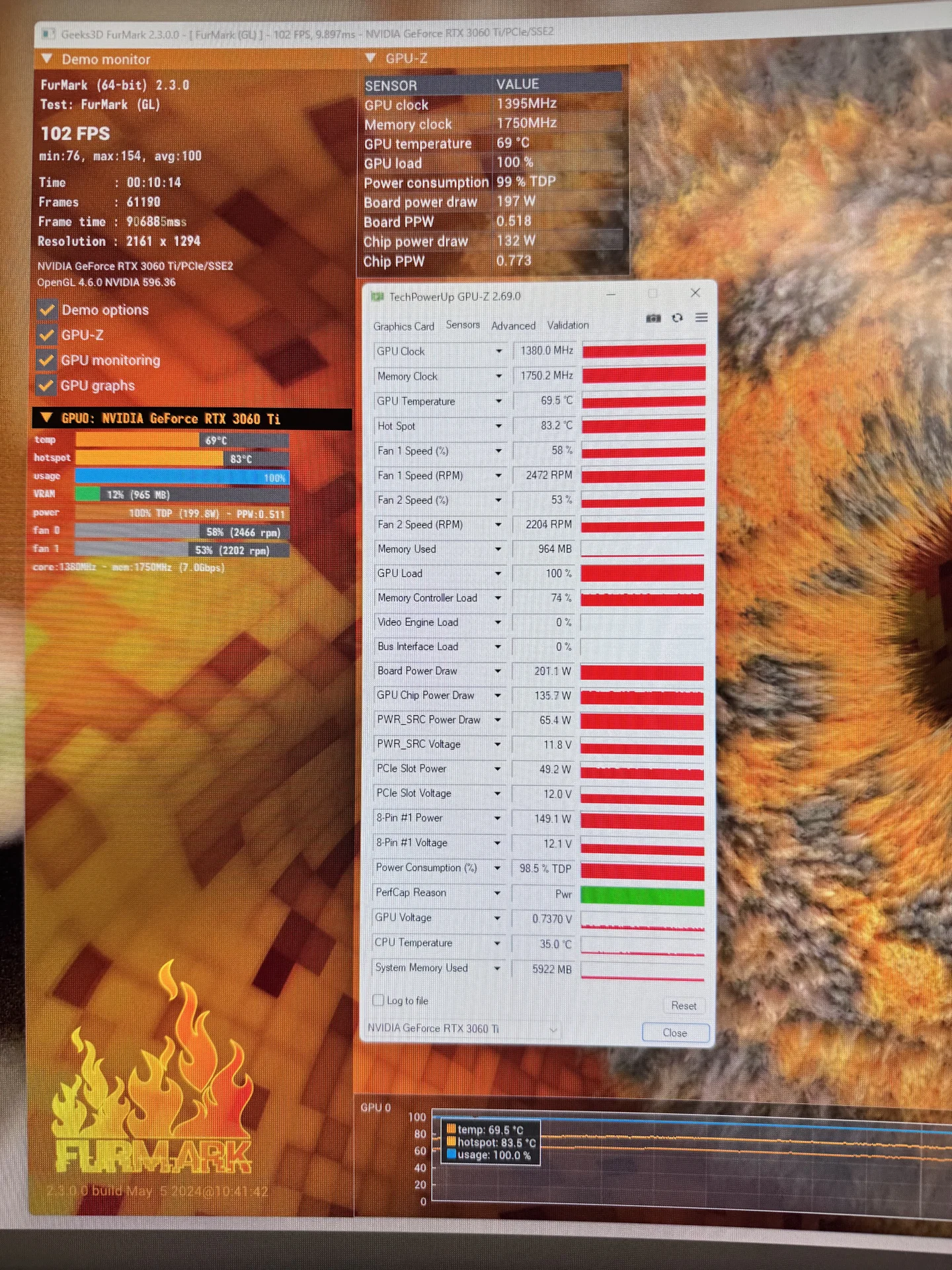The width and height of the screenshot is (952, 1270).
Task: Click the Reset button in GPU-Z
Action: click(684, 1005)
